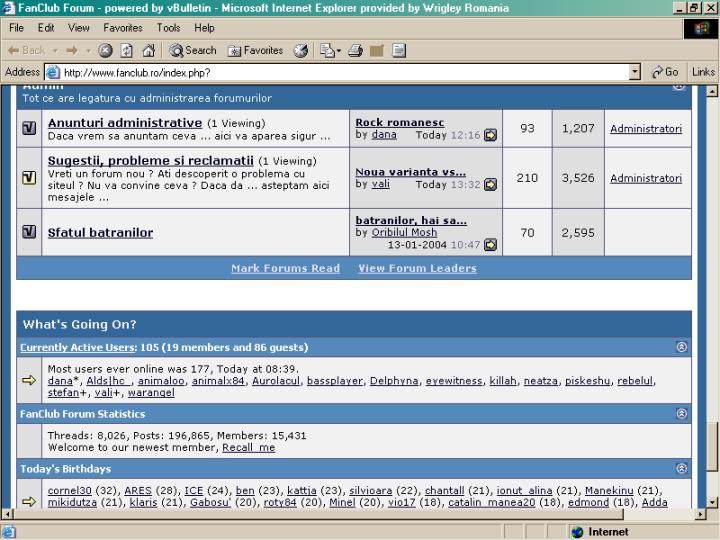Open profile of user Delphyna
Viewport: 720px width, 540px height.
pyautogui.click(x=394, y=381)
